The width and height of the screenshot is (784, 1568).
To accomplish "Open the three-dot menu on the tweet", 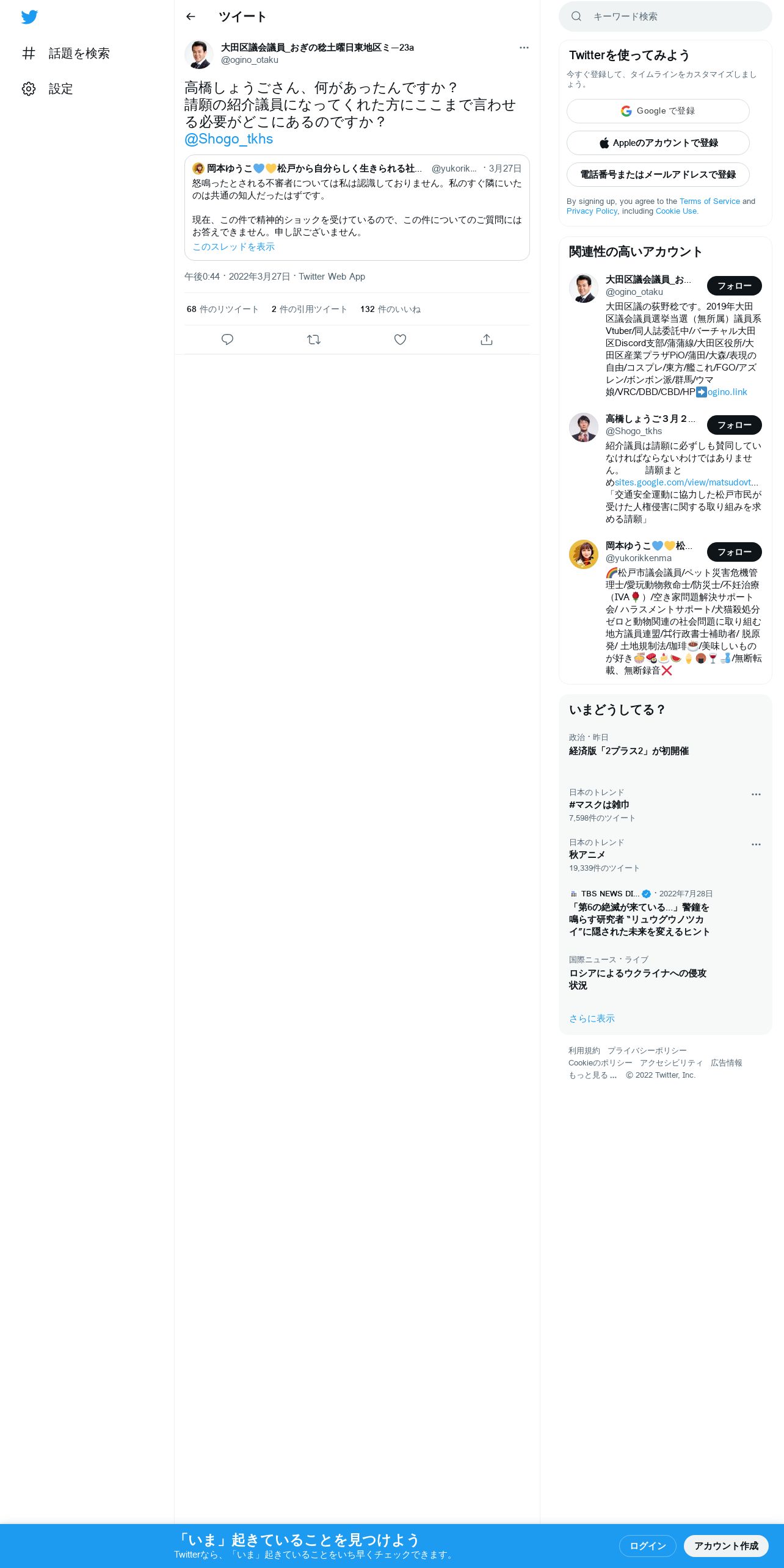I will tap(524, 48).
